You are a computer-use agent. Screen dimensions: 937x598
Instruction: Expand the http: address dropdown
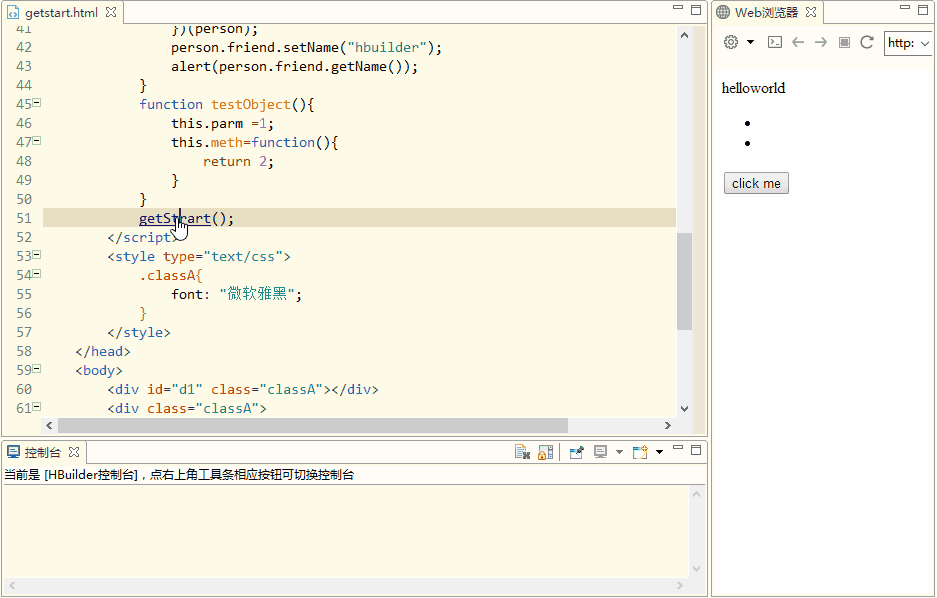pyautogui.click(x=924, y=44)
